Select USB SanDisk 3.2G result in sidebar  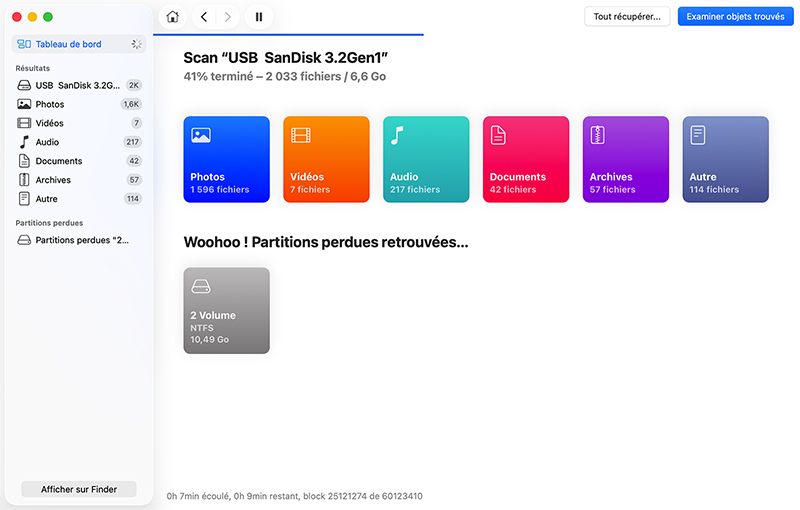pyautogui.click(x=79, y=85)
